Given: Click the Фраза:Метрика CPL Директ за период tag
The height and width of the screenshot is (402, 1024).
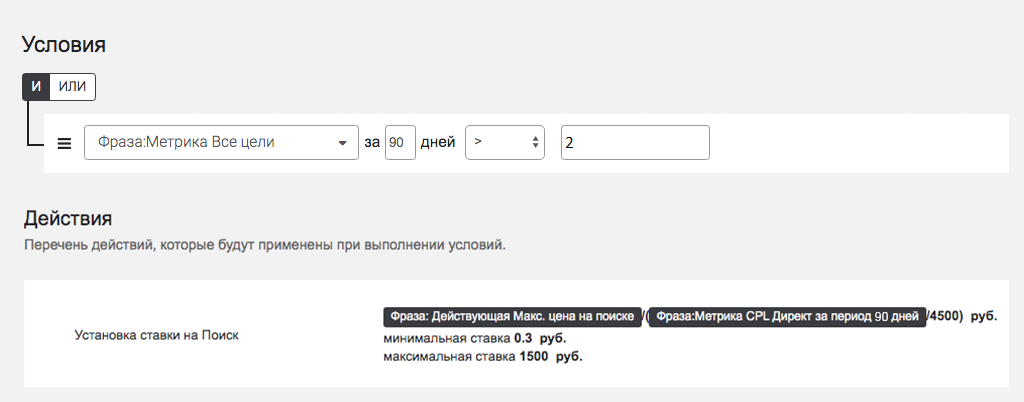Looking at the screenshot, I should coord(787,317).
